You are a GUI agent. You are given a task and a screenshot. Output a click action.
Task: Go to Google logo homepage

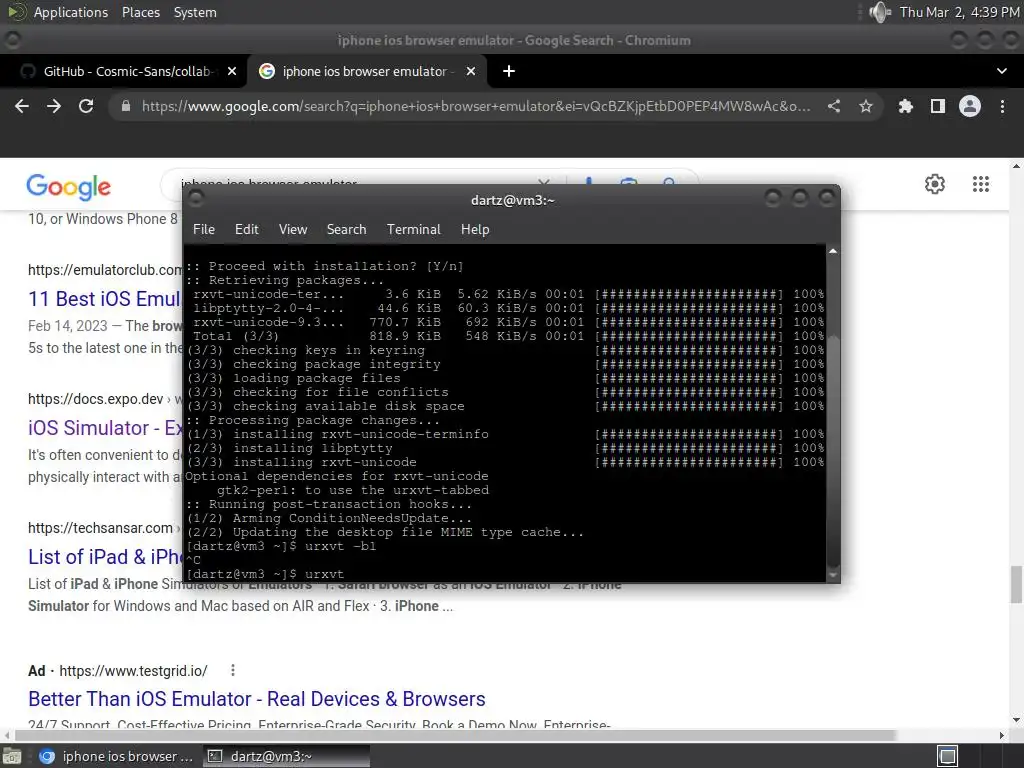click(69, 187)
